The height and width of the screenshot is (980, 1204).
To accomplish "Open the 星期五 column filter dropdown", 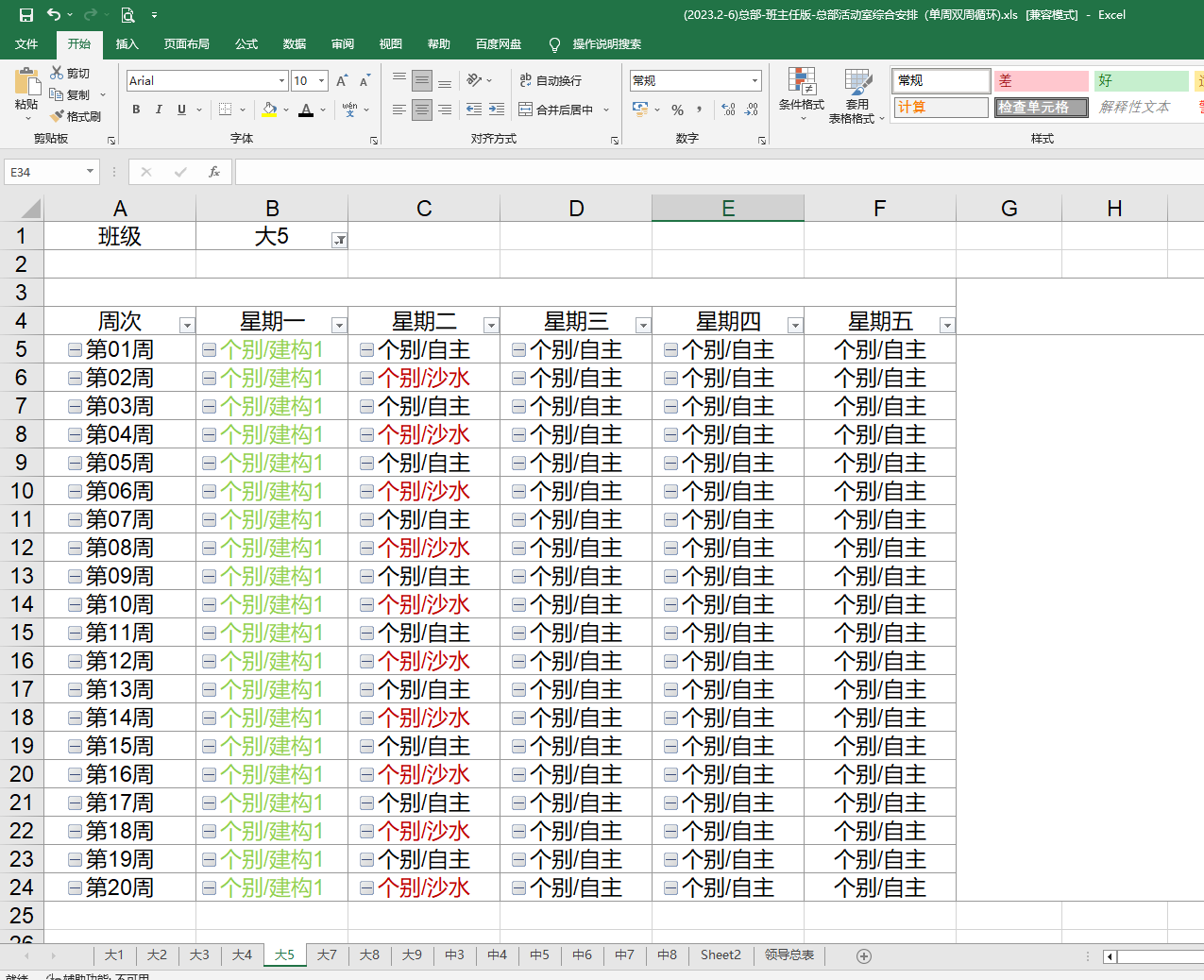I will click(947, 325).
